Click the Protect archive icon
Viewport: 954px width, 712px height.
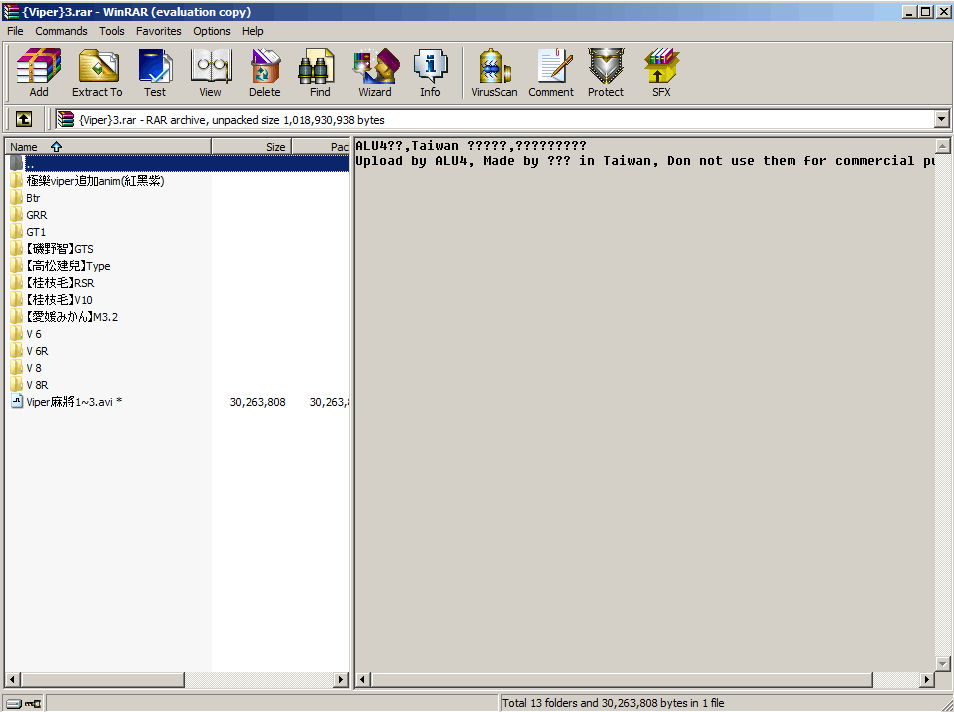pyautogui.click(x=606, y=72)
